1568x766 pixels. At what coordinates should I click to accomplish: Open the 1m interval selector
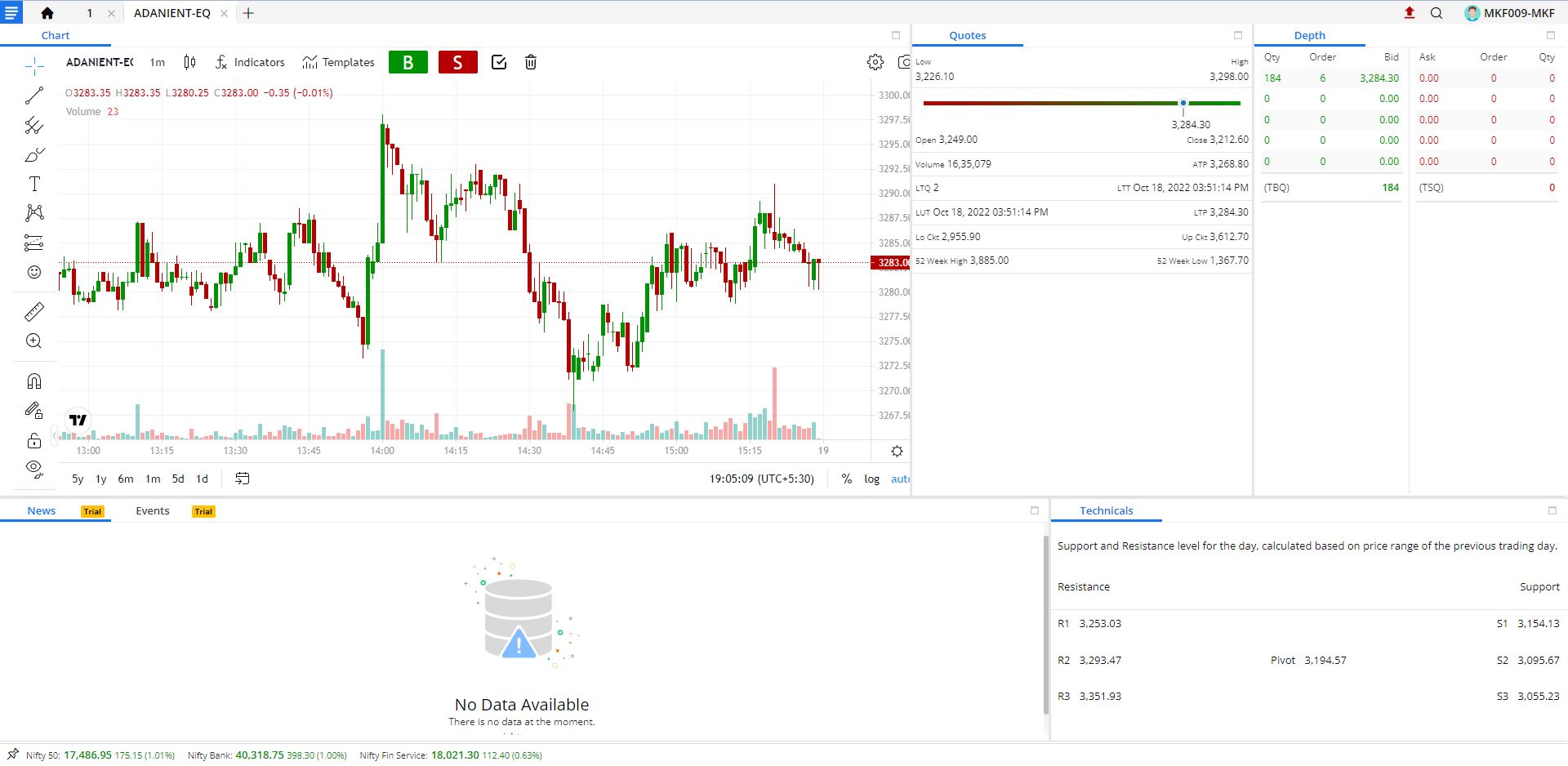[158, 62]
